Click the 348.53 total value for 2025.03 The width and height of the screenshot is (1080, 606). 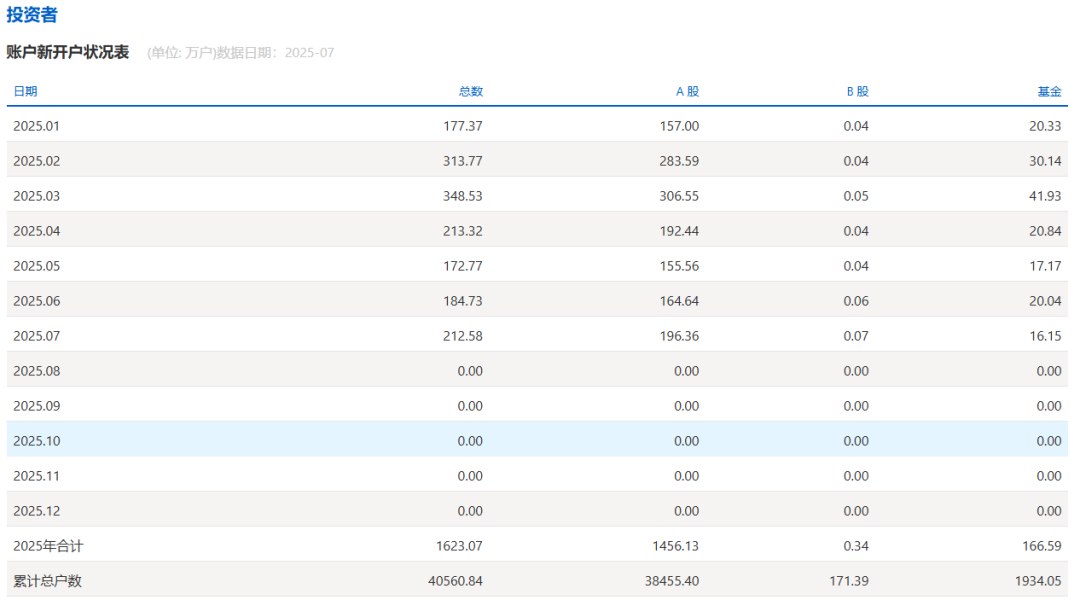pos(462,196)
